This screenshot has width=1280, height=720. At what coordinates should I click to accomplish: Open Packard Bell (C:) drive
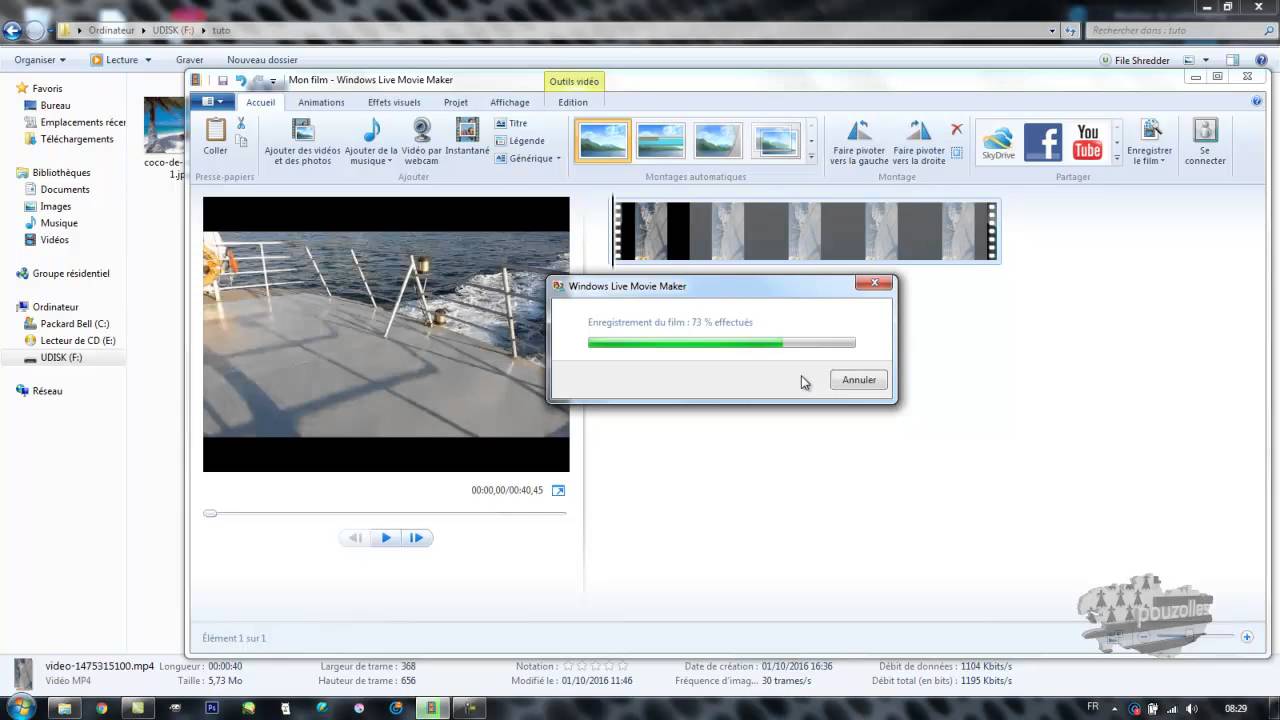75,324
